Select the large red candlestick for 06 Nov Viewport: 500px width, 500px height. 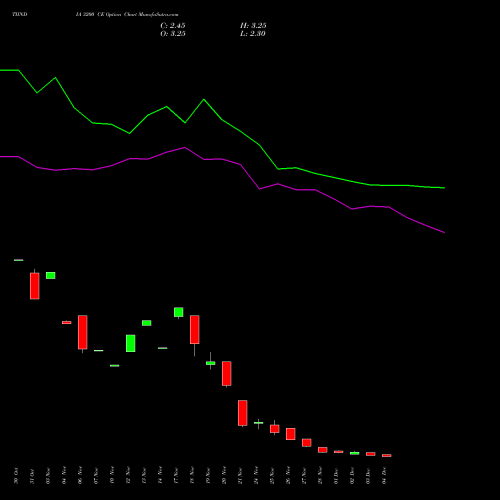(x=83, y=332)
